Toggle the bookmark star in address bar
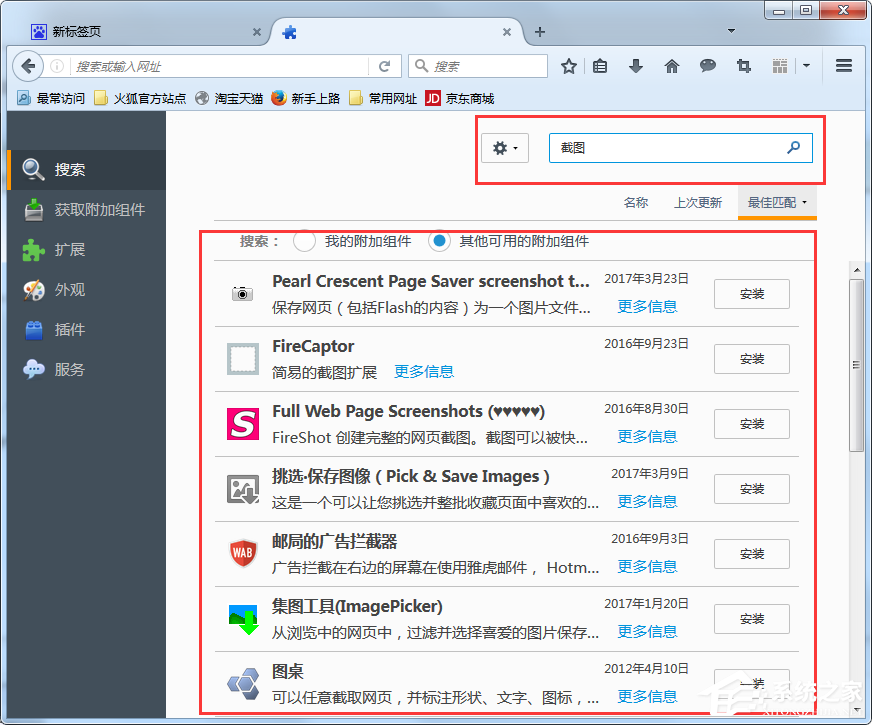This screenshot has width=872, height=725. click(568, 65)
